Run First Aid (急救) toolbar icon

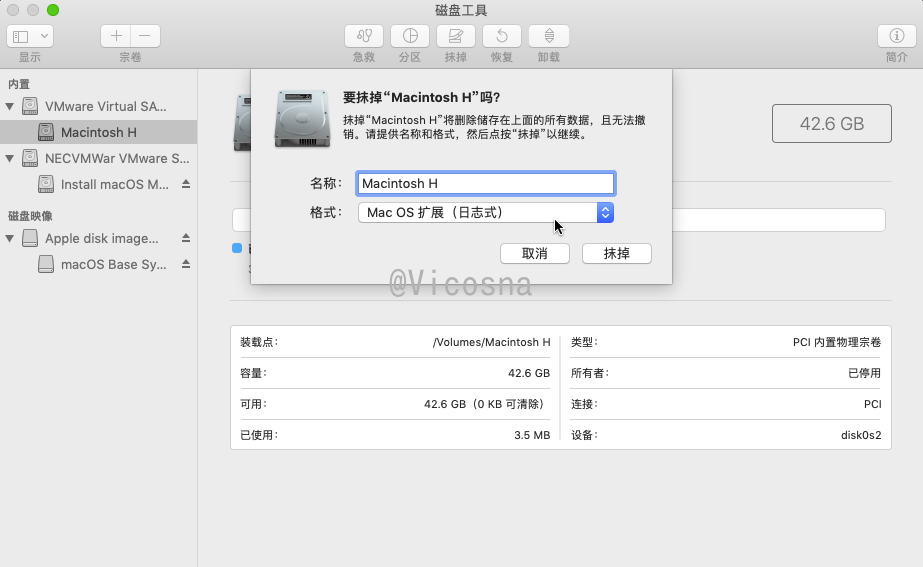tap(364, 36)
